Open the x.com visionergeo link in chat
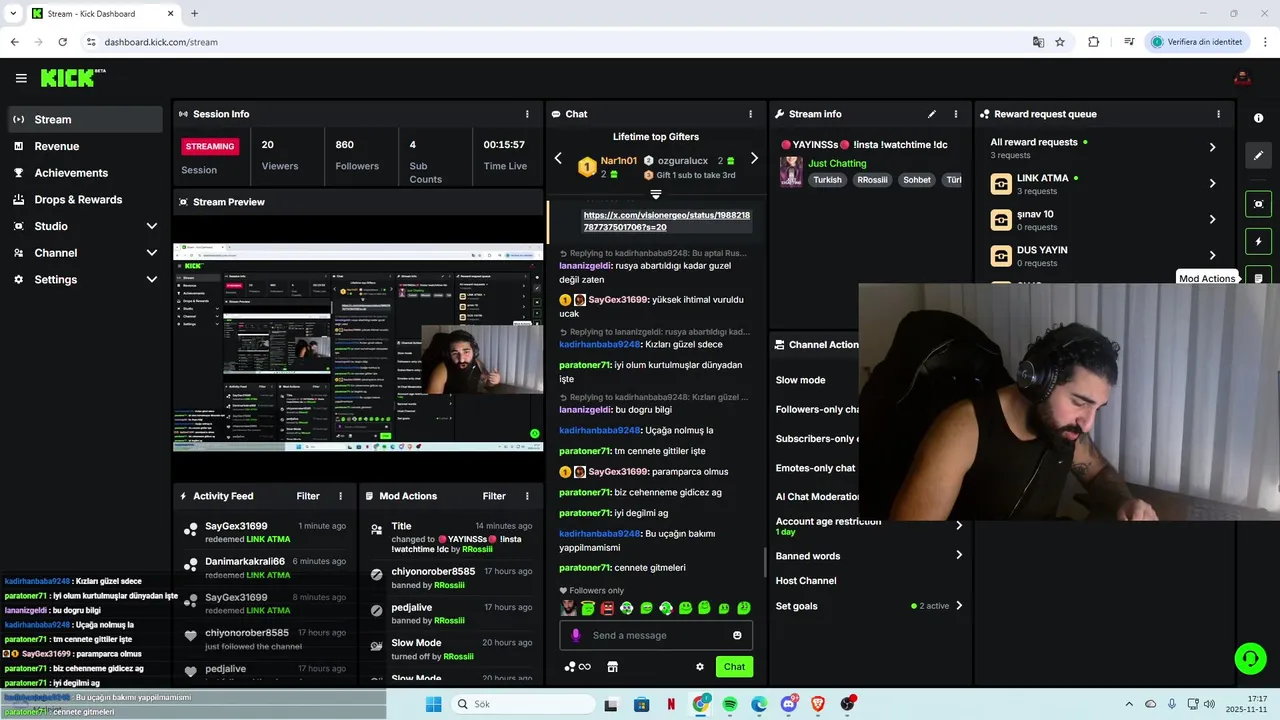Screen dimensions: 1280x720 (666, 221)
